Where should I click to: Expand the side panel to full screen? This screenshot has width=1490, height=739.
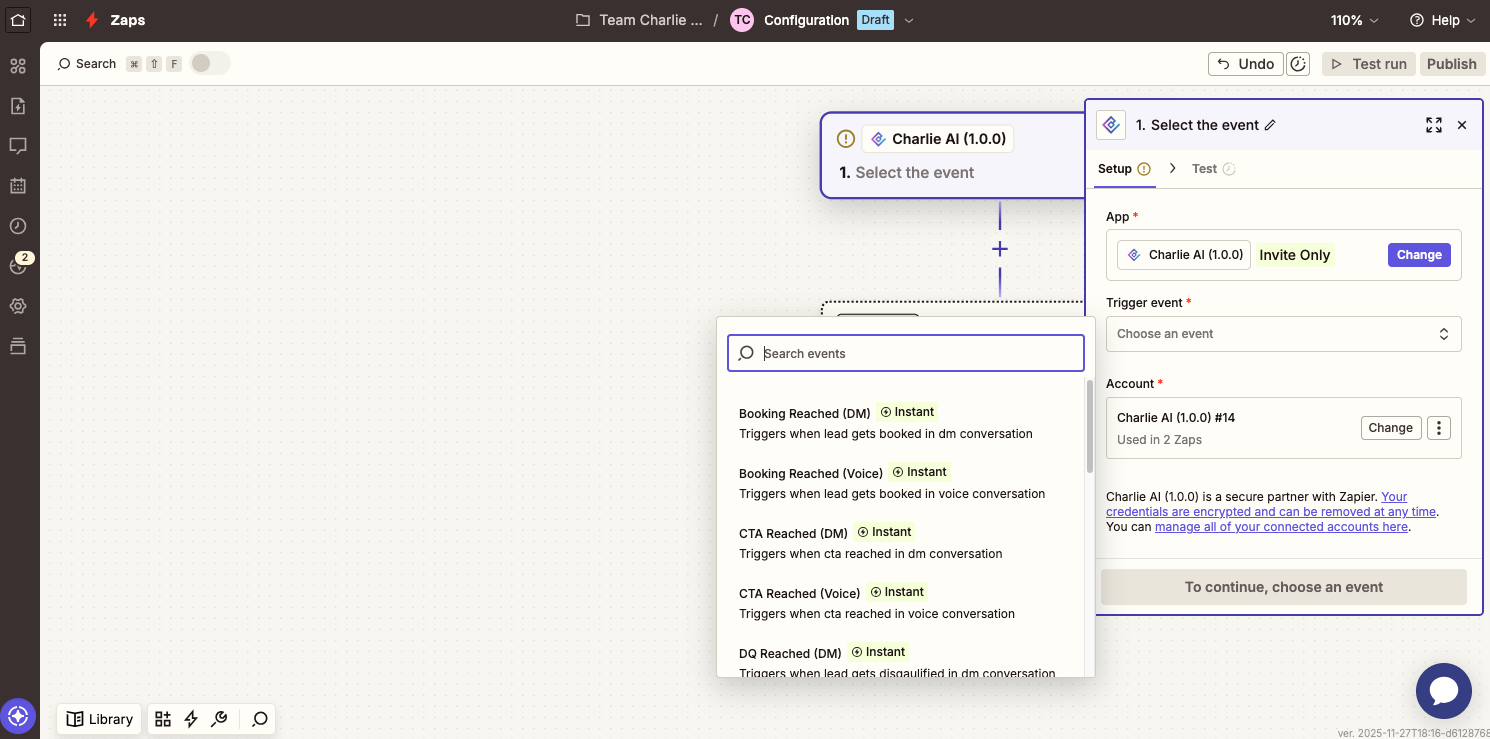[x=1434, y=125]
